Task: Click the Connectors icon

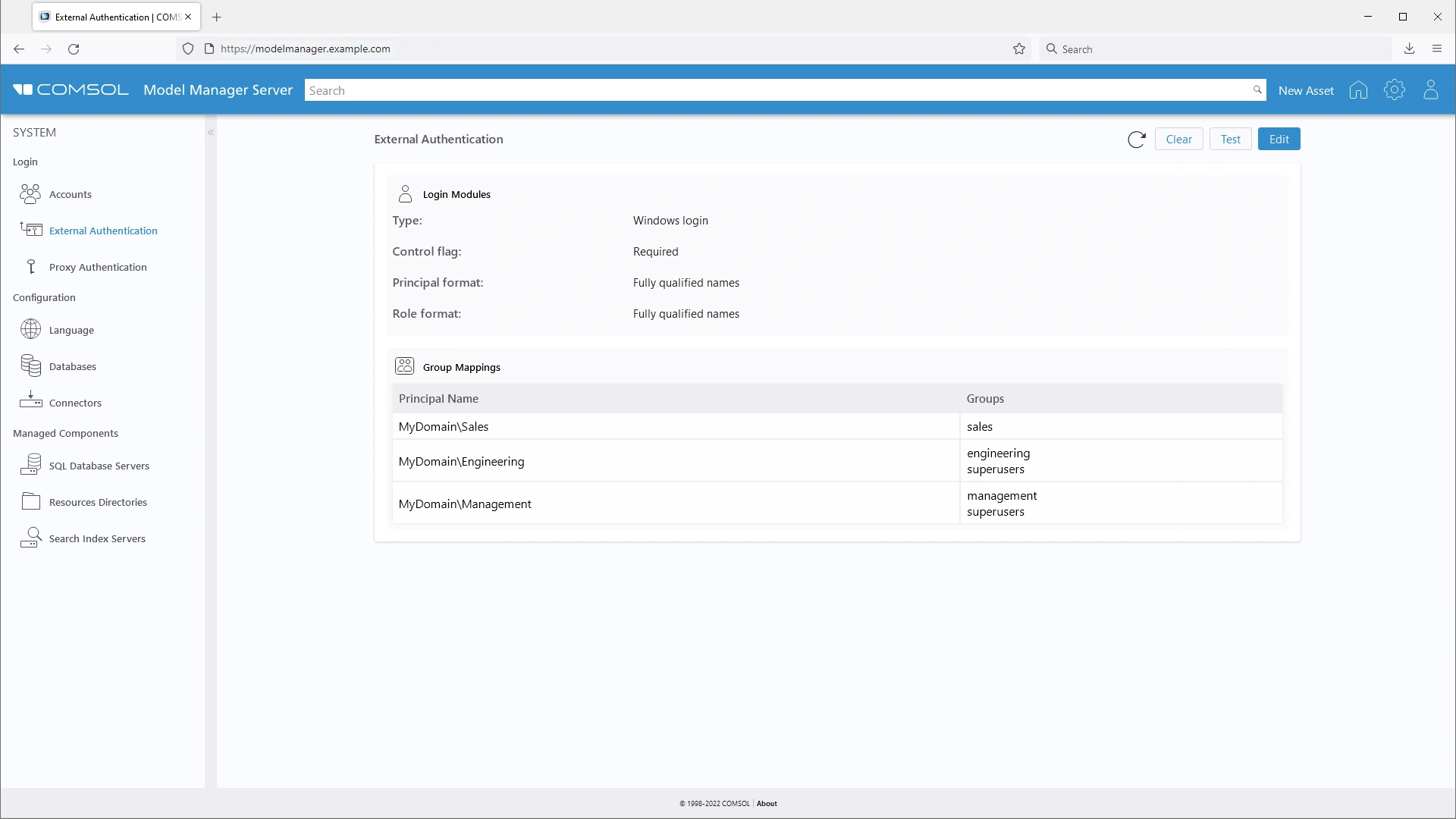Action: click(30, 400)
